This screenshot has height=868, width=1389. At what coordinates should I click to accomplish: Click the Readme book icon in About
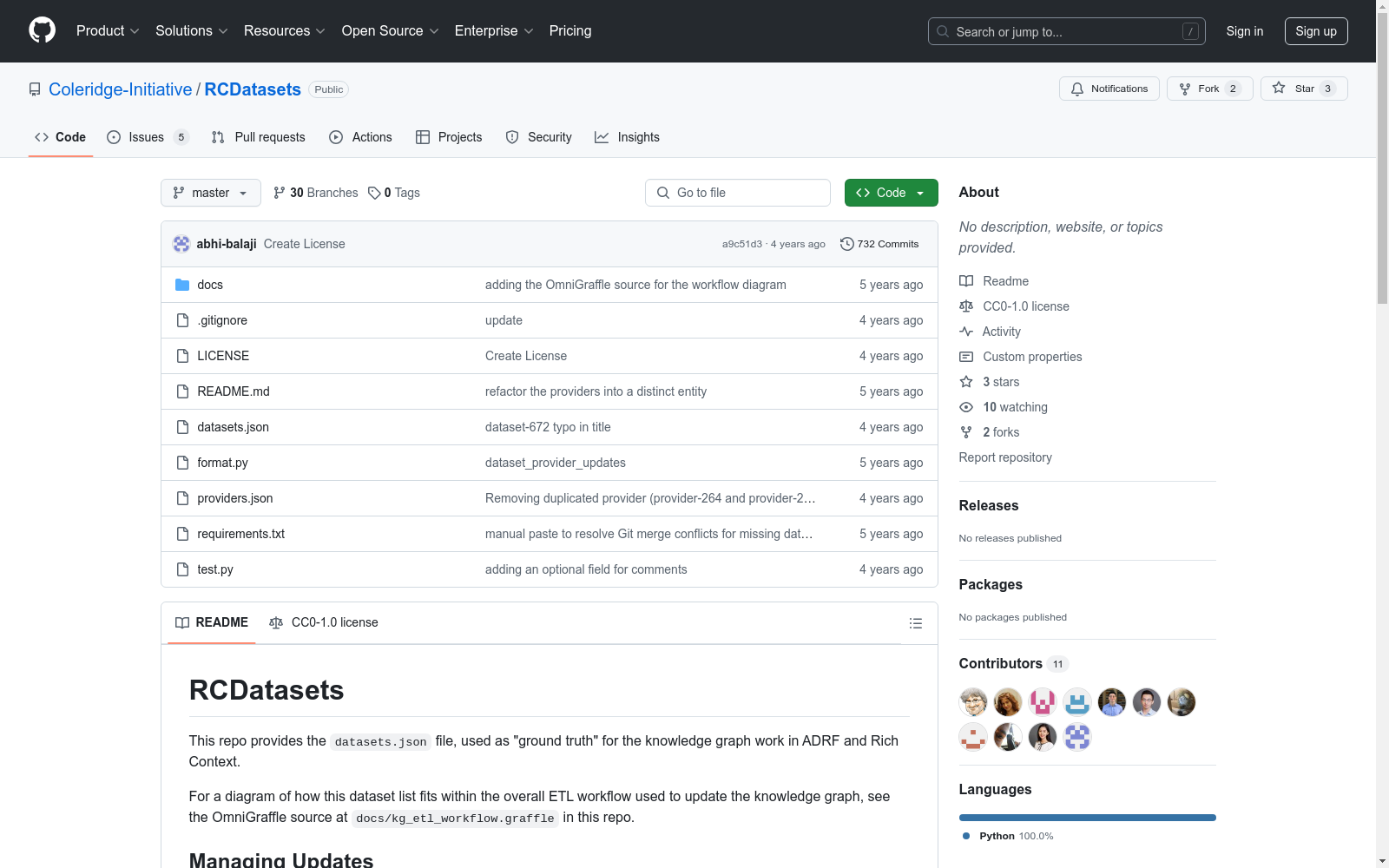tap(966, 281)
